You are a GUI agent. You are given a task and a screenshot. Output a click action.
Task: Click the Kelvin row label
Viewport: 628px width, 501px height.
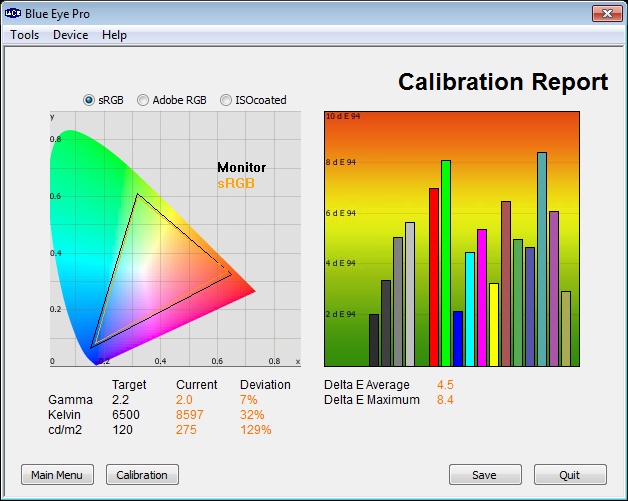click(64, 414)
